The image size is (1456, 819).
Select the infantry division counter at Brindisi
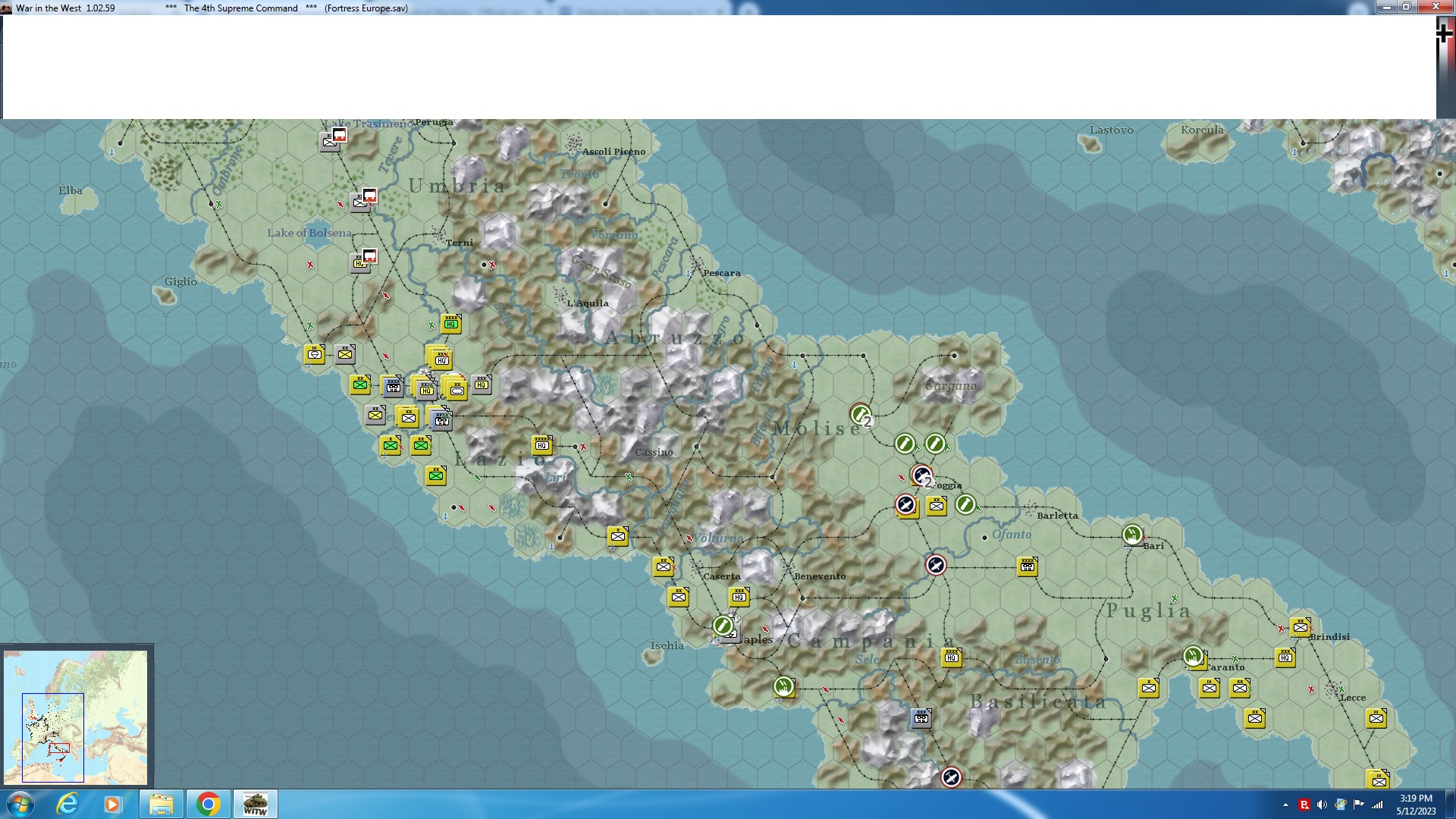1301,627
